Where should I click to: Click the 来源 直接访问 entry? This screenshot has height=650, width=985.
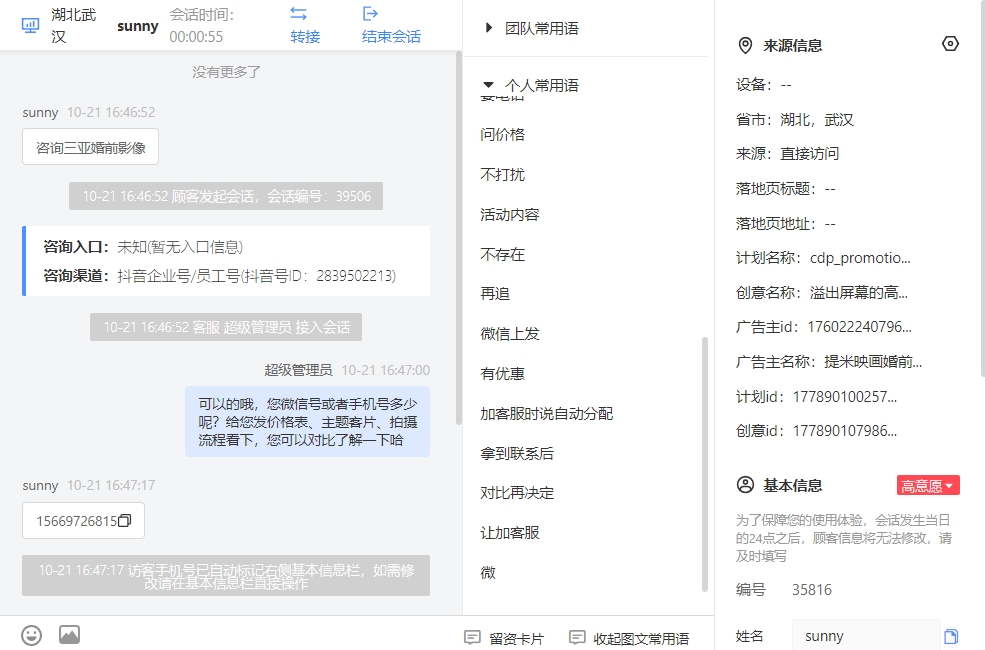pos(787,154)
